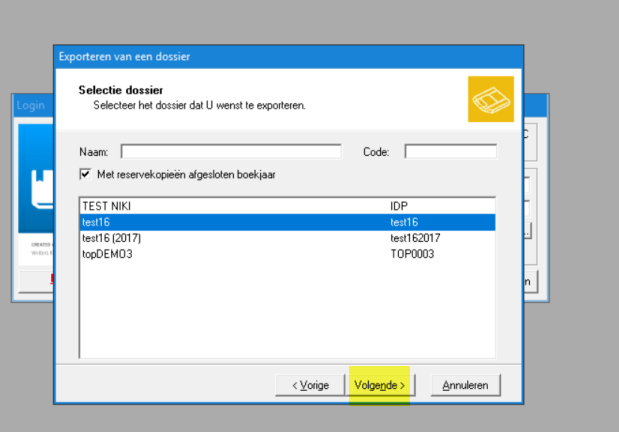Click the IDP code entry
619x432 pixels.
point(399,205)
